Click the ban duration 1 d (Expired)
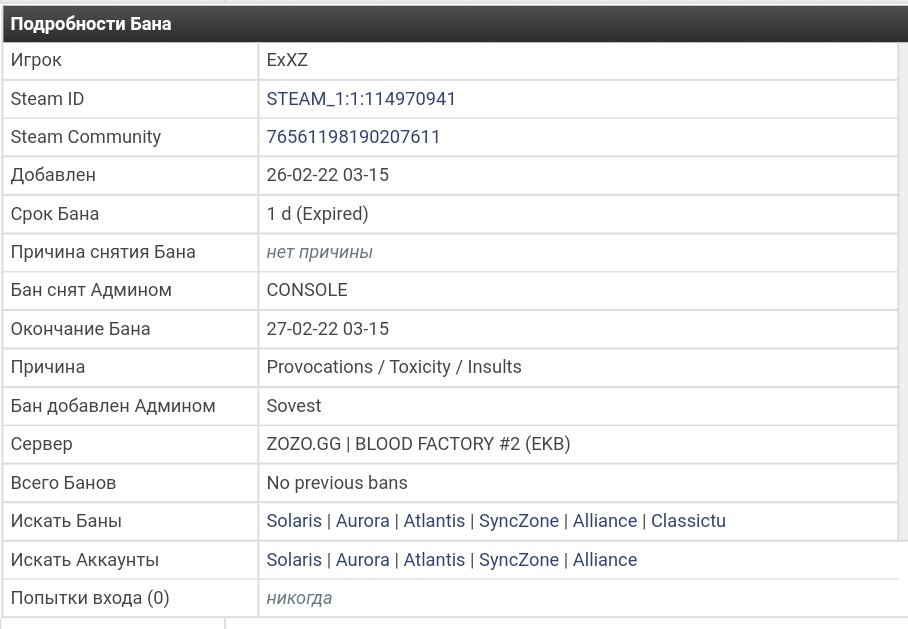Image resolution: width=908 pixels, height=629 pixels. (x=317, y=214)
